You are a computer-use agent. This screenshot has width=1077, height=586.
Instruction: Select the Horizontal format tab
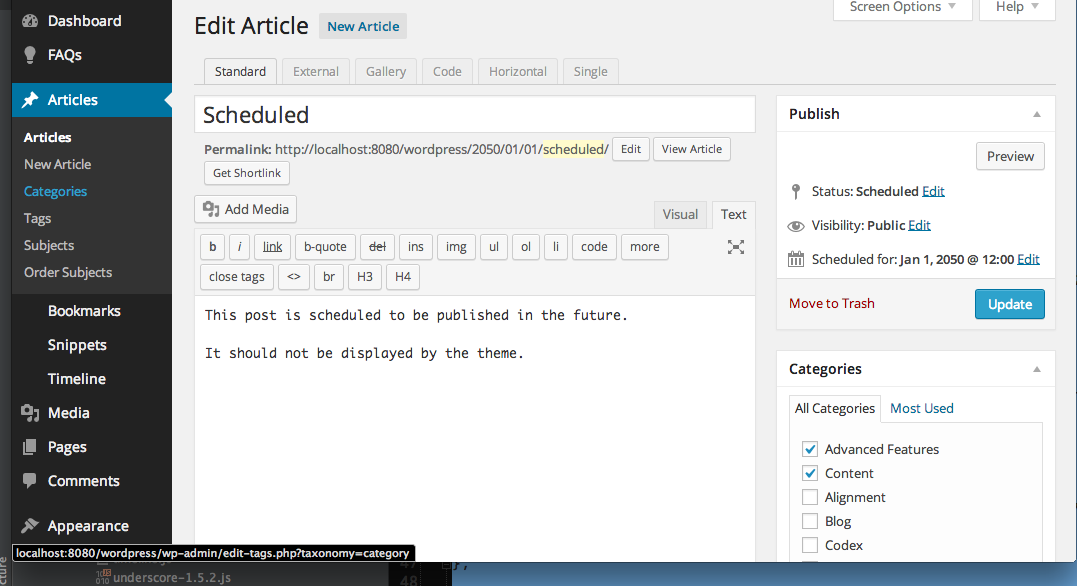pos(518,71)
